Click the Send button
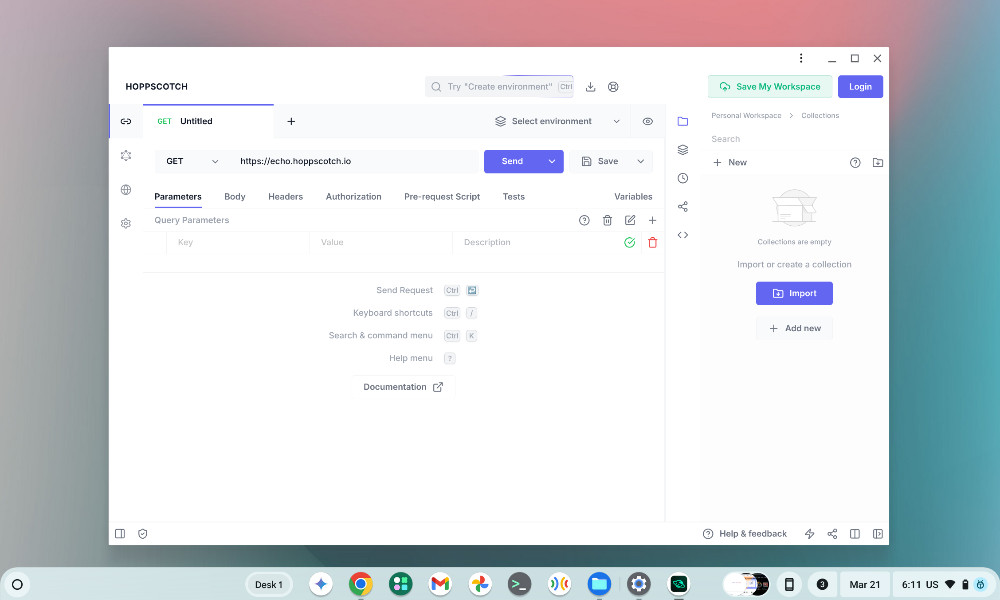Image resolution: width=1000 pixels, height=600 pixels. (512, 161)
